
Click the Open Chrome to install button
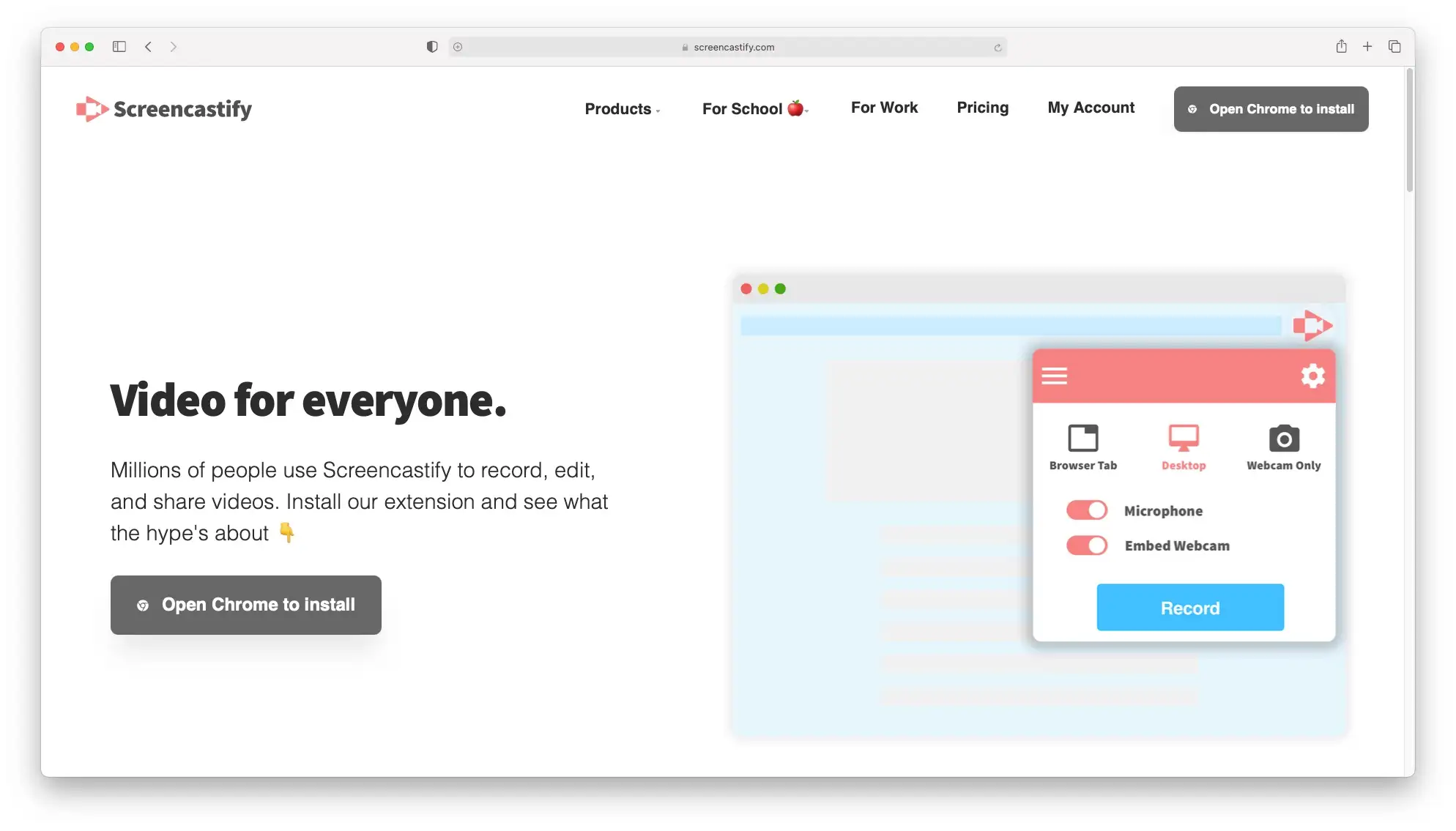[246, 604]
